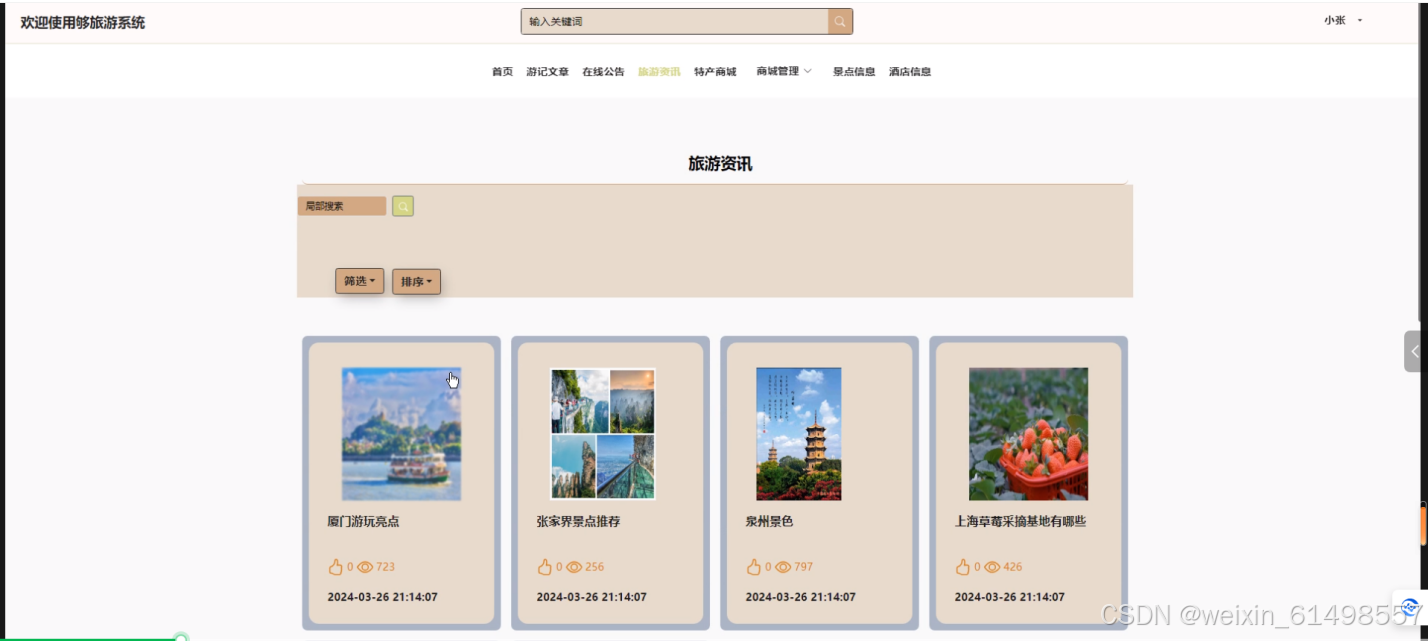
Task: Click the orange scrollbar thumb at right edge
Action: tap(1424, 525)
